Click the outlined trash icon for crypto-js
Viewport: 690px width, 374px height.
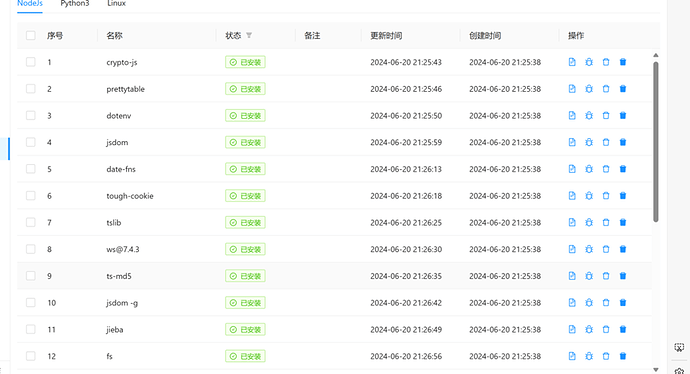click(606, 62)
